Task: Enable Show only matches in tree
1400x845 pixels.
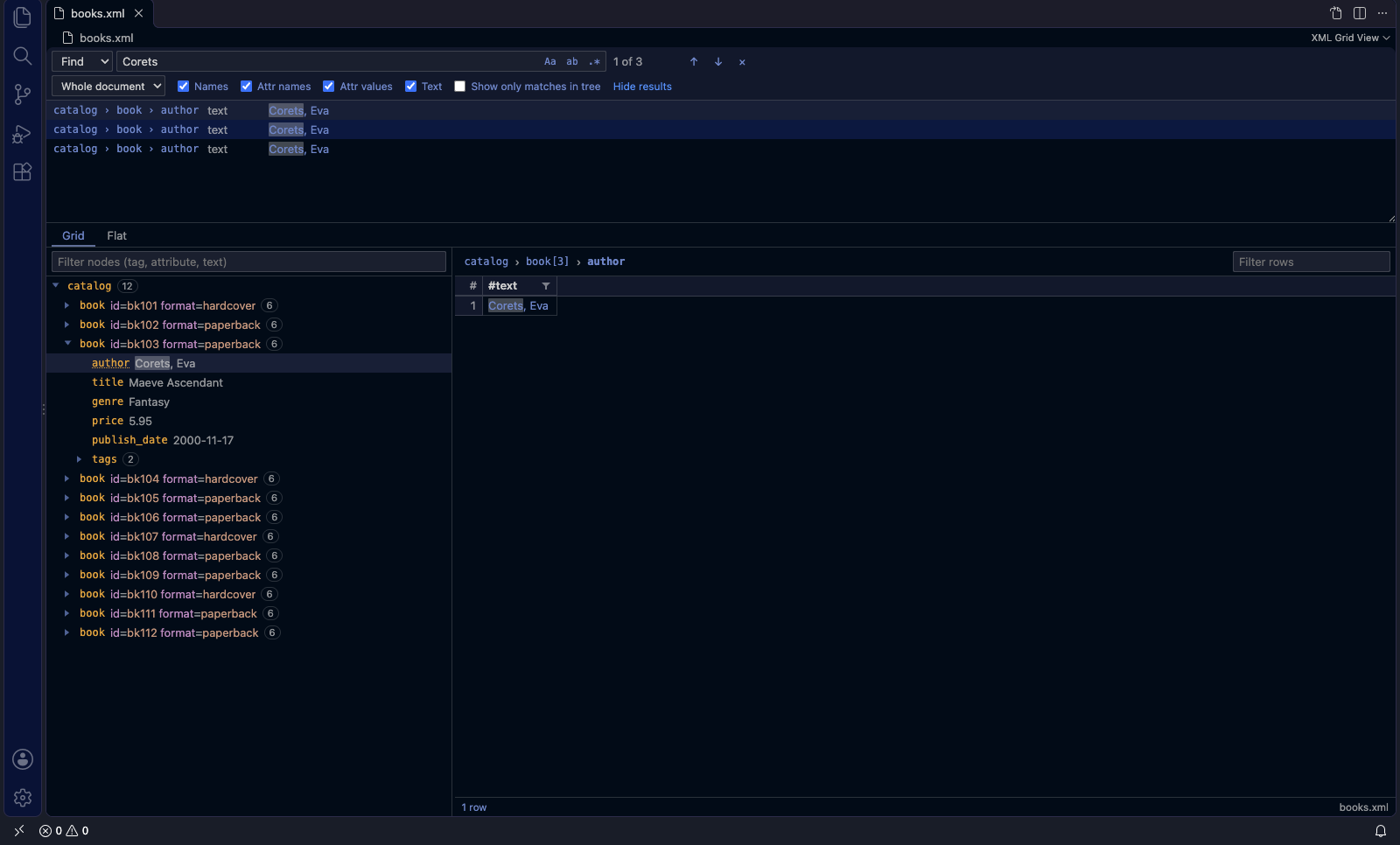Action: pyautogui.click(x=459, y=87)
